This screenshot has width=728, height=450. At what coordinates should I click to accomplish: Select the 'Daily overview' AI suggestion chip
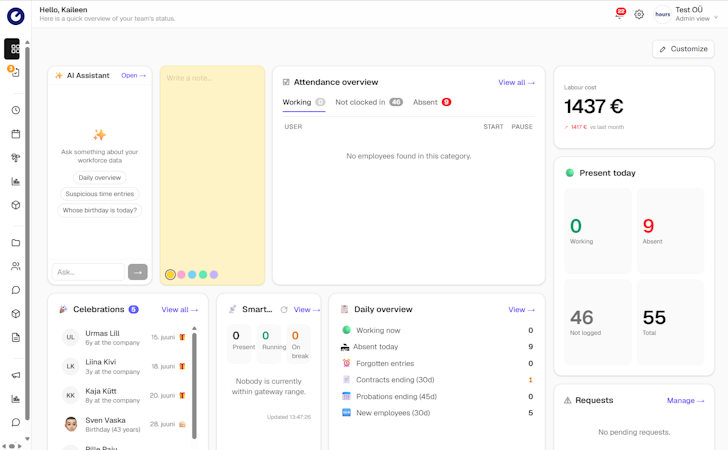point(99,177)
